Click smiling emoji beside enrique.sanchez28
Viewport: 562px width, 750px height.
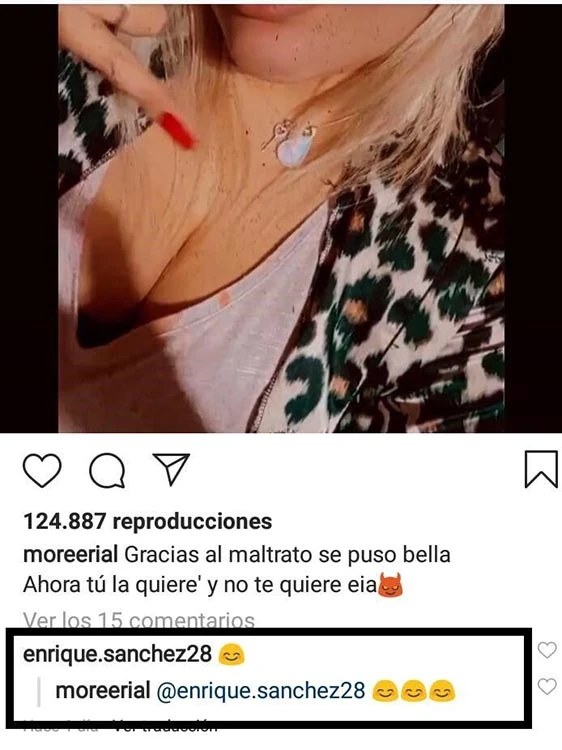point(231,654)
